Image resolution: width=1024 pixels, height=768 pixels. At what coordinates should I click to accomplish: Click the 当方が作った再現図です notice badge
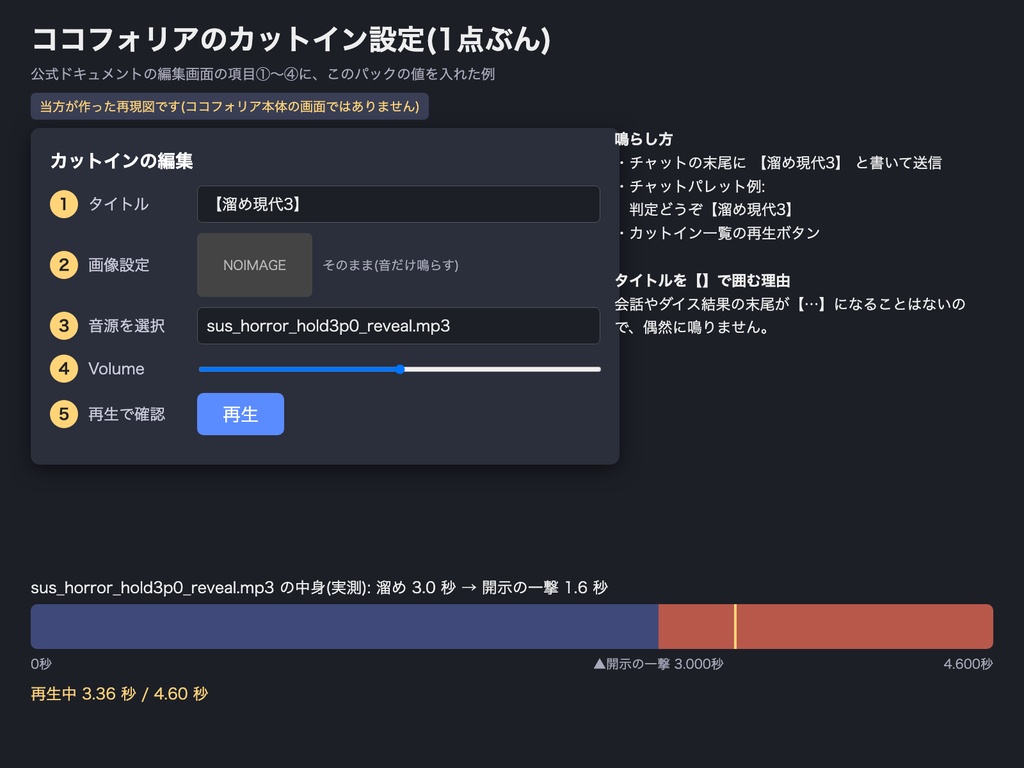(229, 106)
